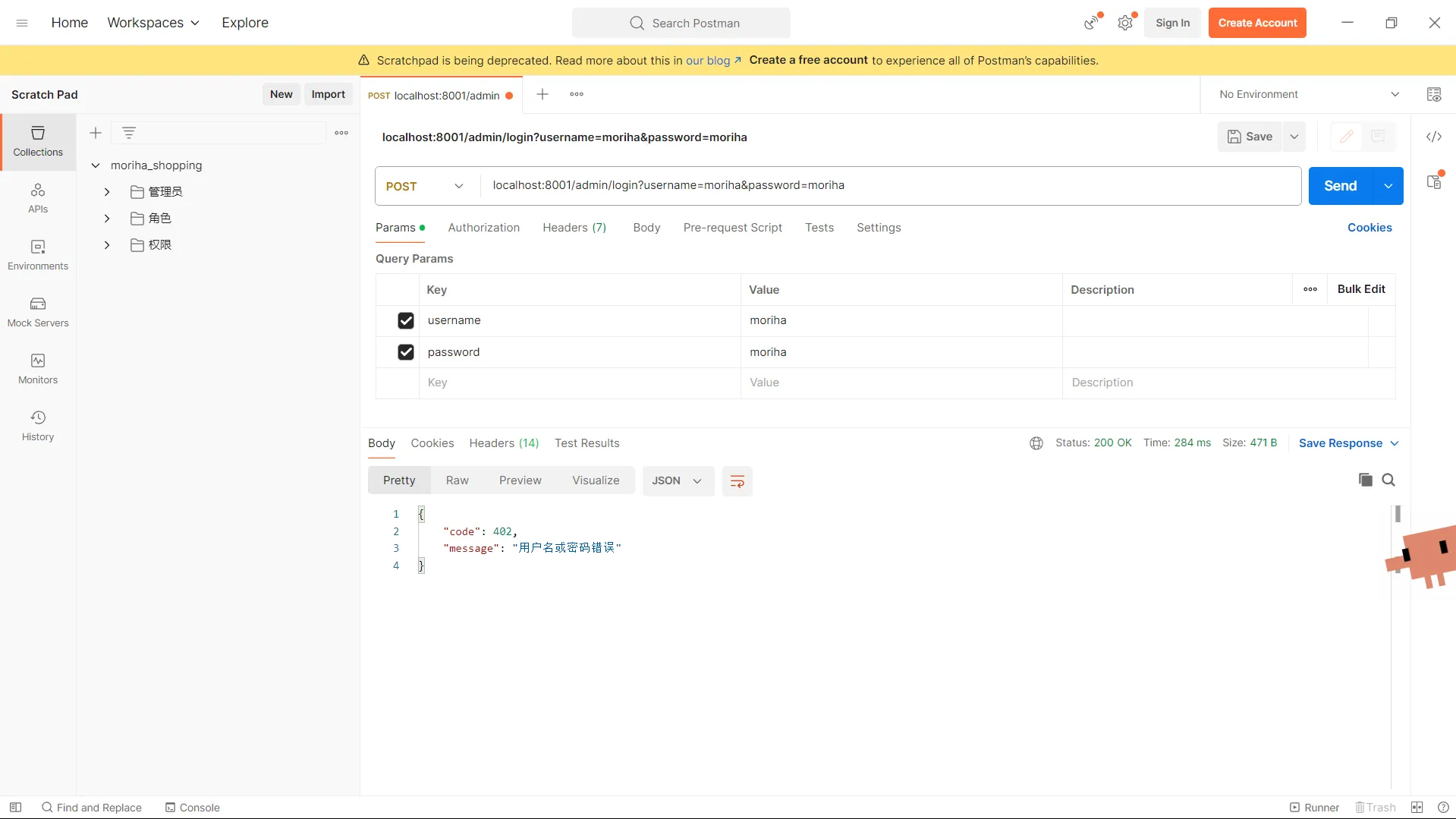Open the APIs sidebar panel
This screenshot has height=819, width=1456.
[38, 198]
